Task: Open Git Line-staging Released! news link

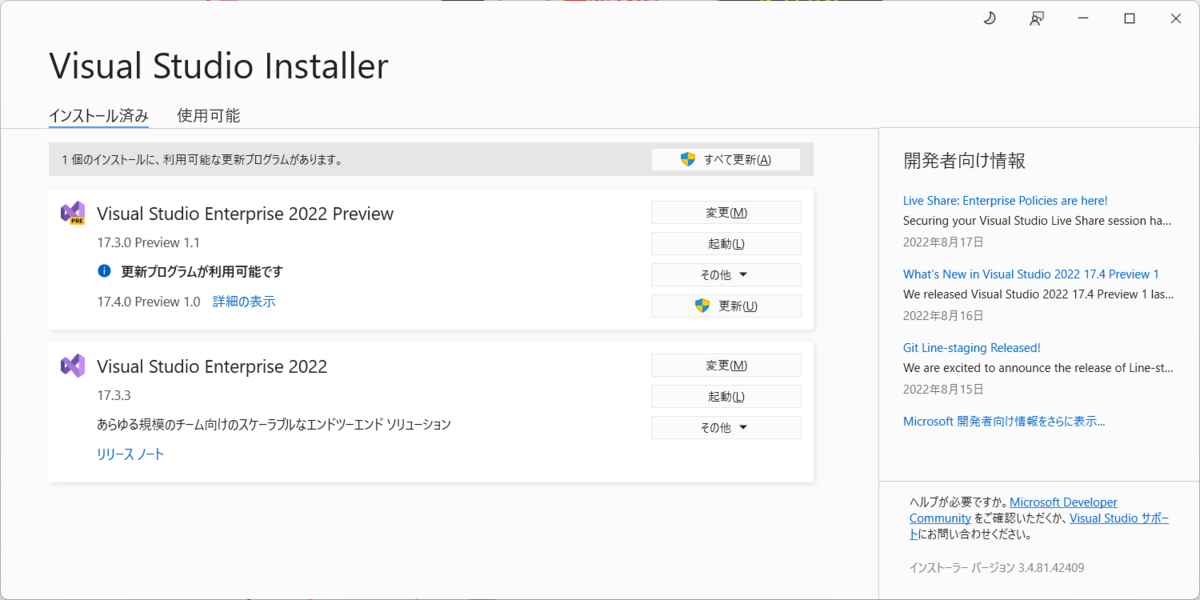Action: tap(972, 348)
